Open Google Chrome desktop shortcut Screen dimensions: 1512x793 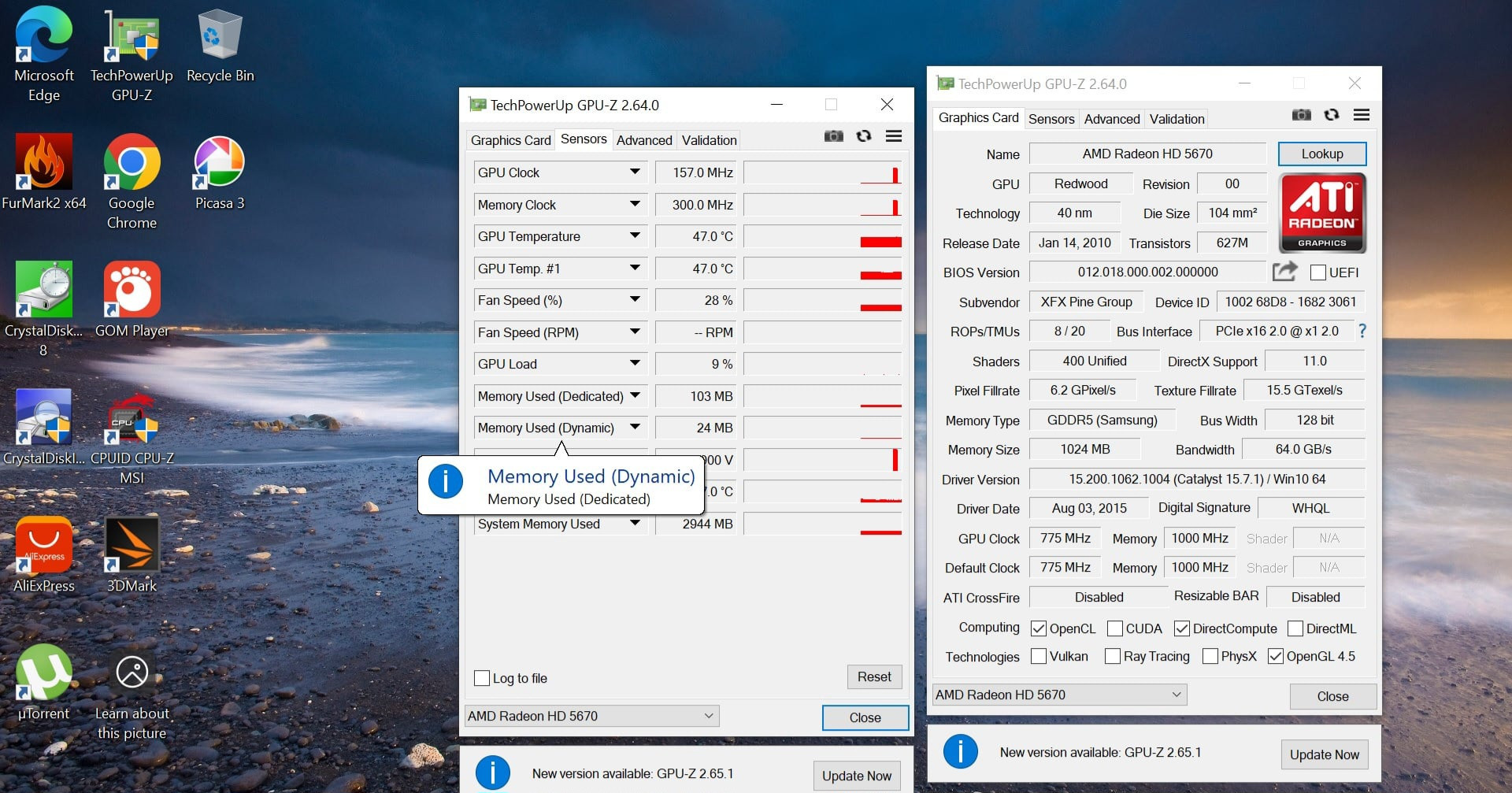(132, 182)
